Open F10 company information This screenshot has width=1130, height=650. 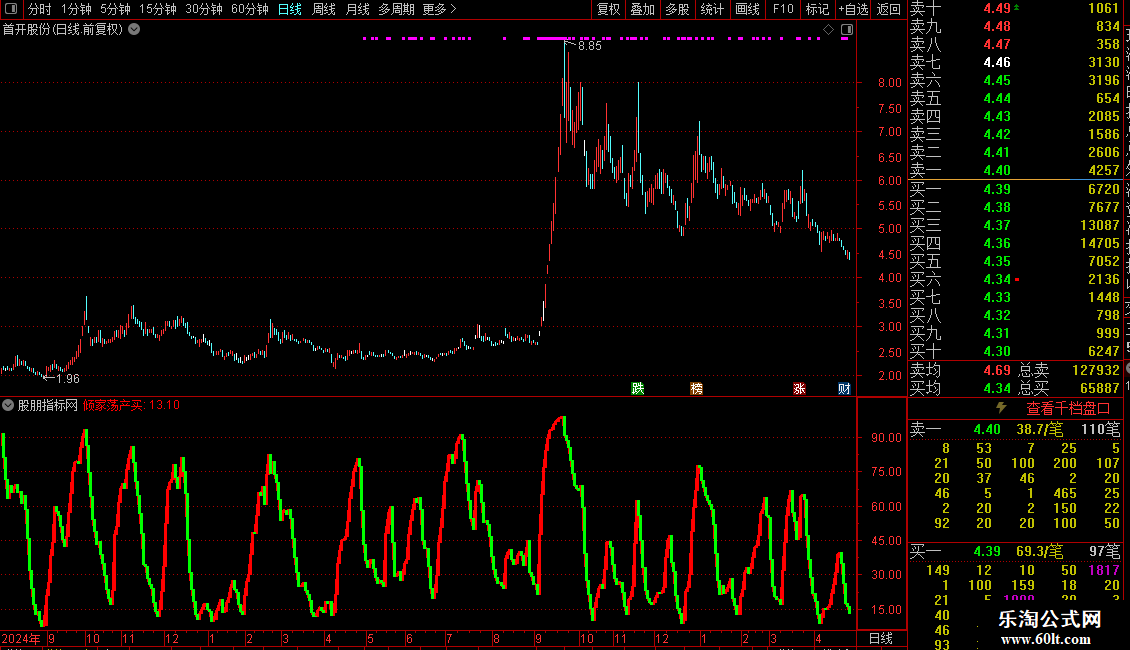click(x=783, y=9)
